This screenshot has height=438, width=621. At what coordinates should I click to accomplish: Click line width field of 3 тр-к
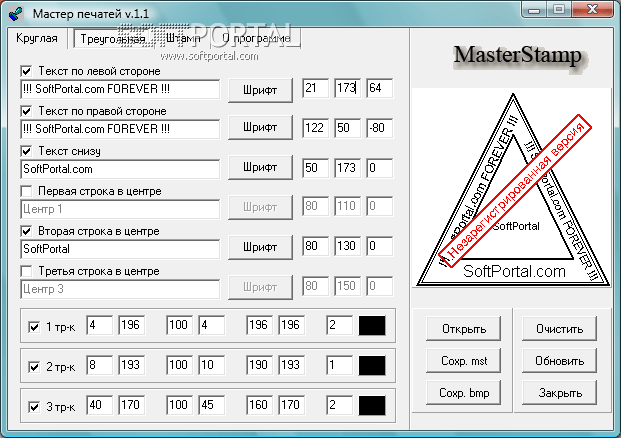(339, 406)
